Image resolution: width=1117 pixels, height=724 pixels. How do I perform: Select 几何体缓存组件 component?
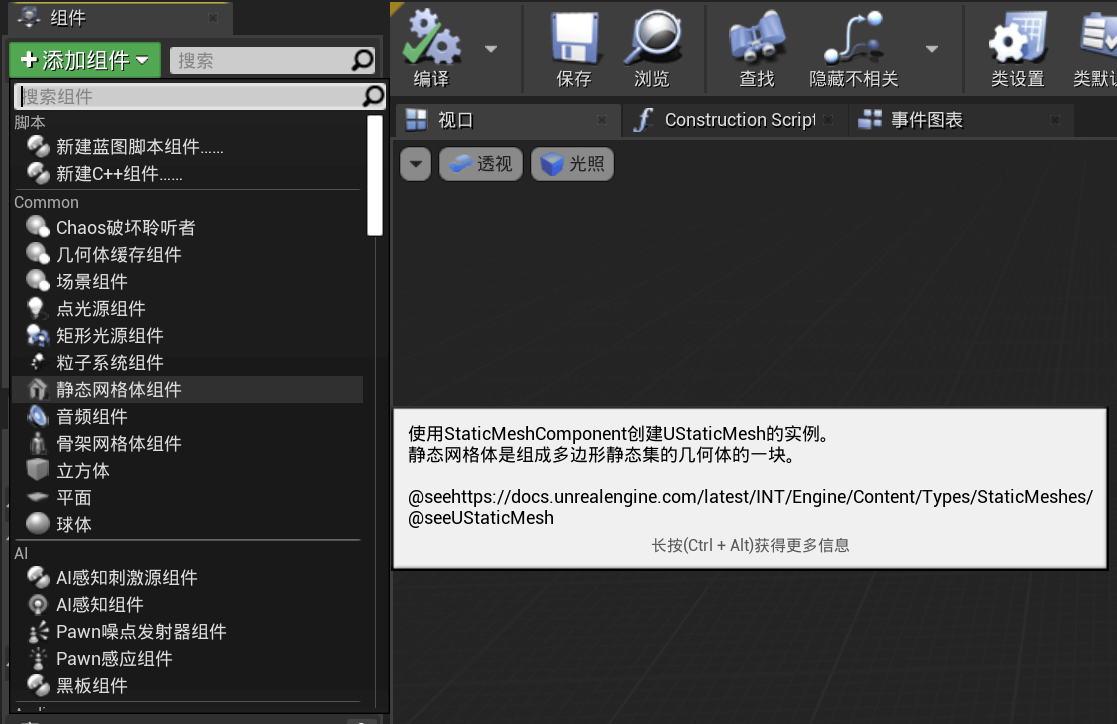(188, 254)
